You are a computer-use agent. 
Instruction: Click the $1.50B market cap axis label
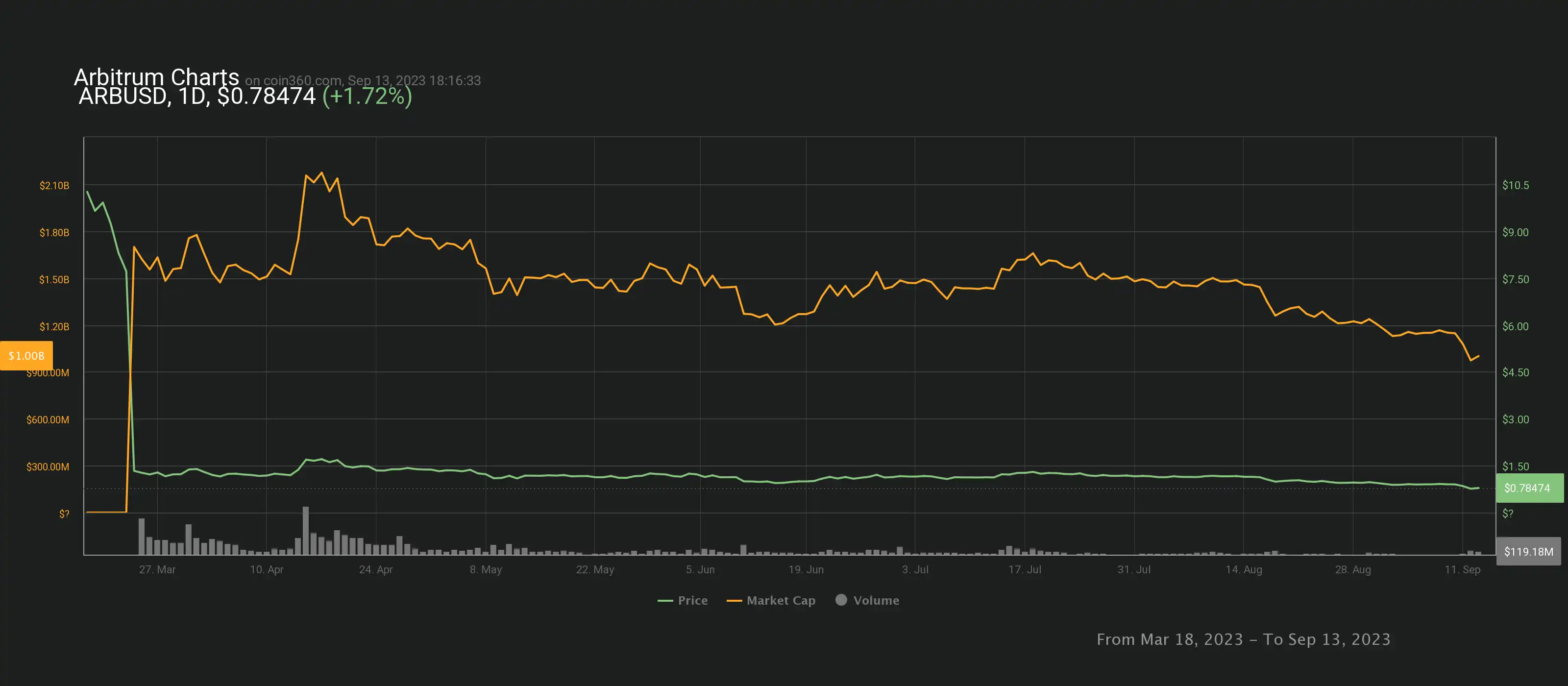(x=54, y=279)
